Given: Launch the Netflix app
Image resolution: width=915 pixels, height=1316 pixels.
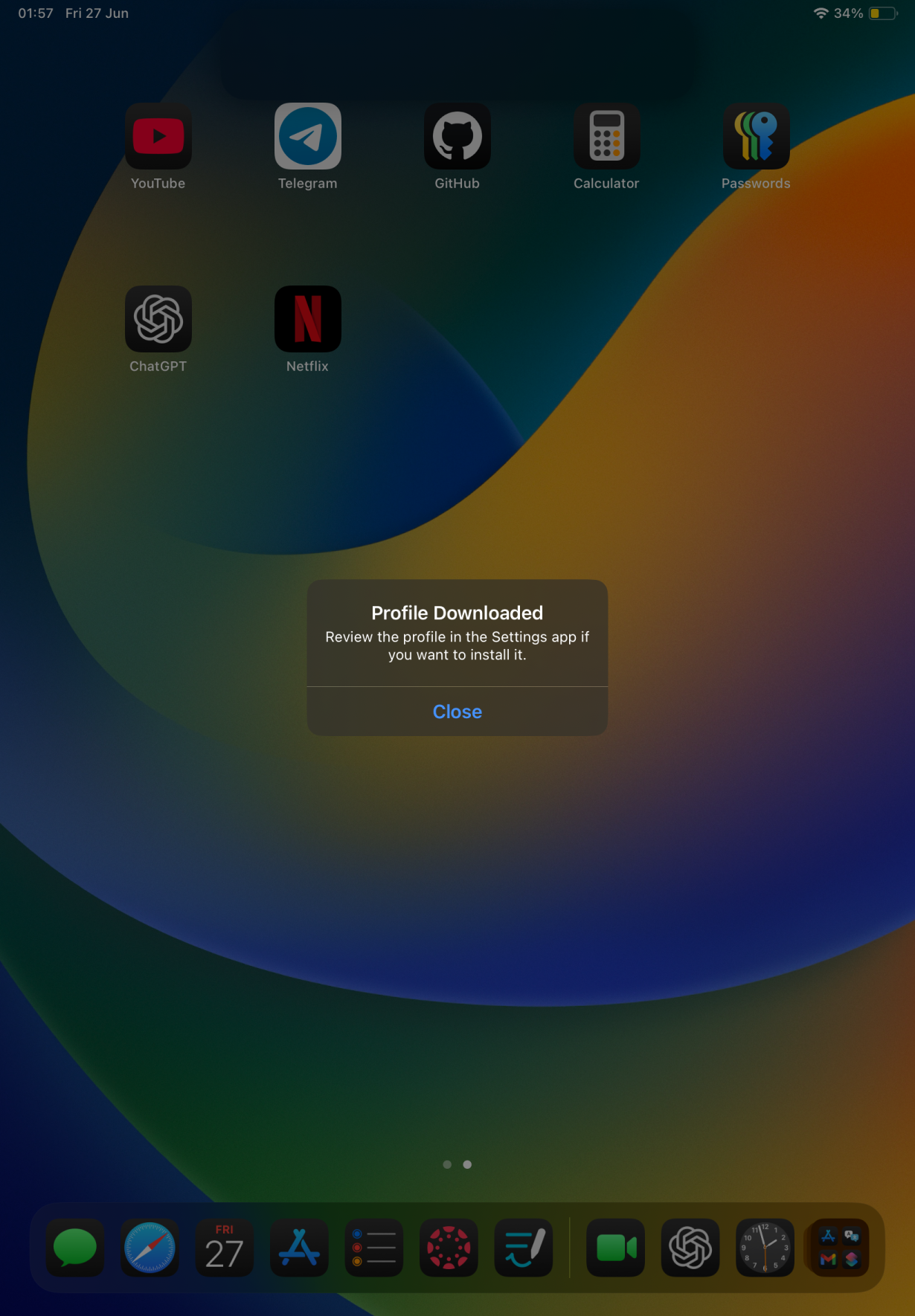Looking at the screenshot, I should coord(307,320).
